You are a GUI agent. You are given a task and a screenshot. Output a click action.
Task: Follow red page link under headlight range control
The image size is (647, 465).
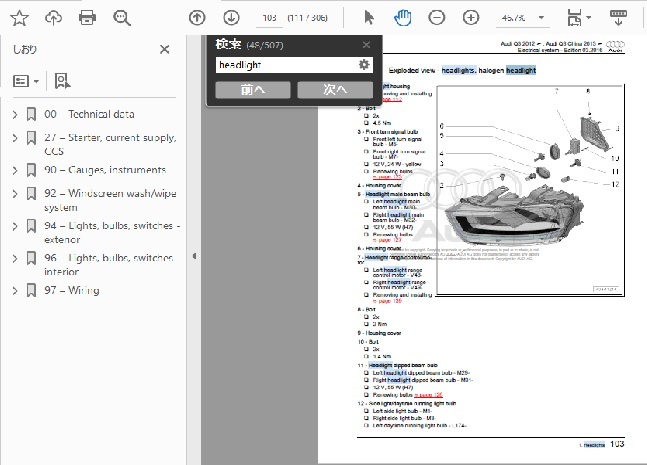point(387,301)
